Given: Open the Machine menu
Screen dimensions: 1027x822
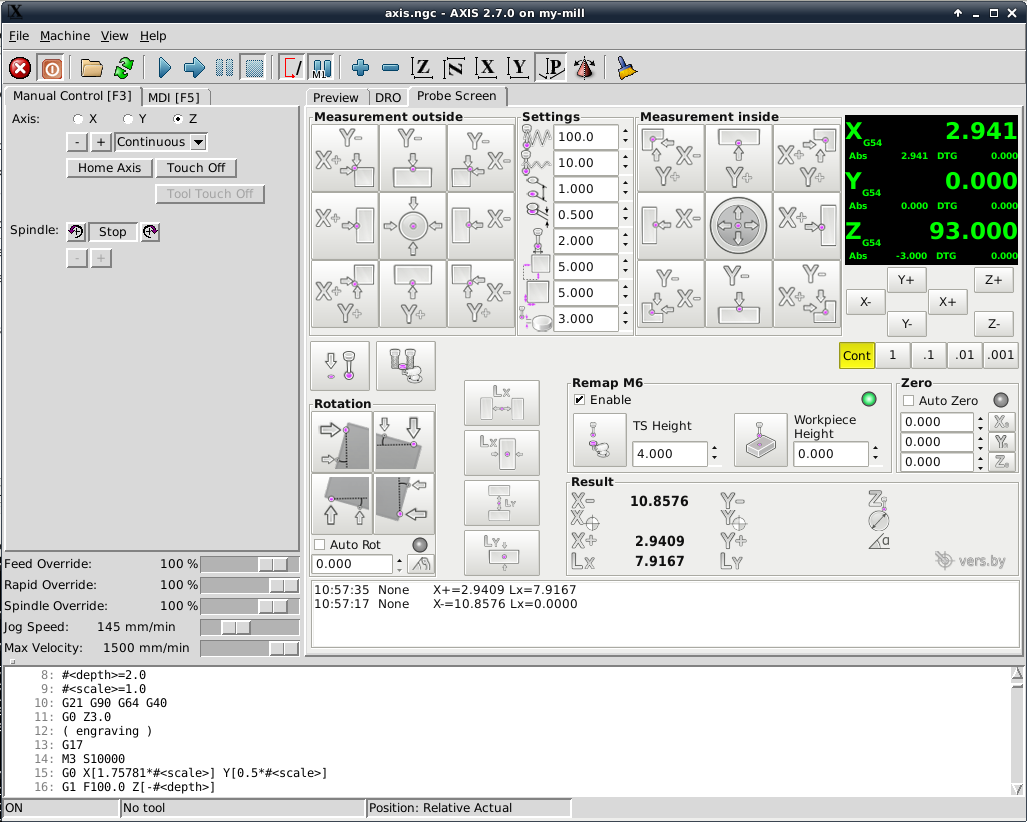Looking at the screenshot, I should tap(65, 36).
